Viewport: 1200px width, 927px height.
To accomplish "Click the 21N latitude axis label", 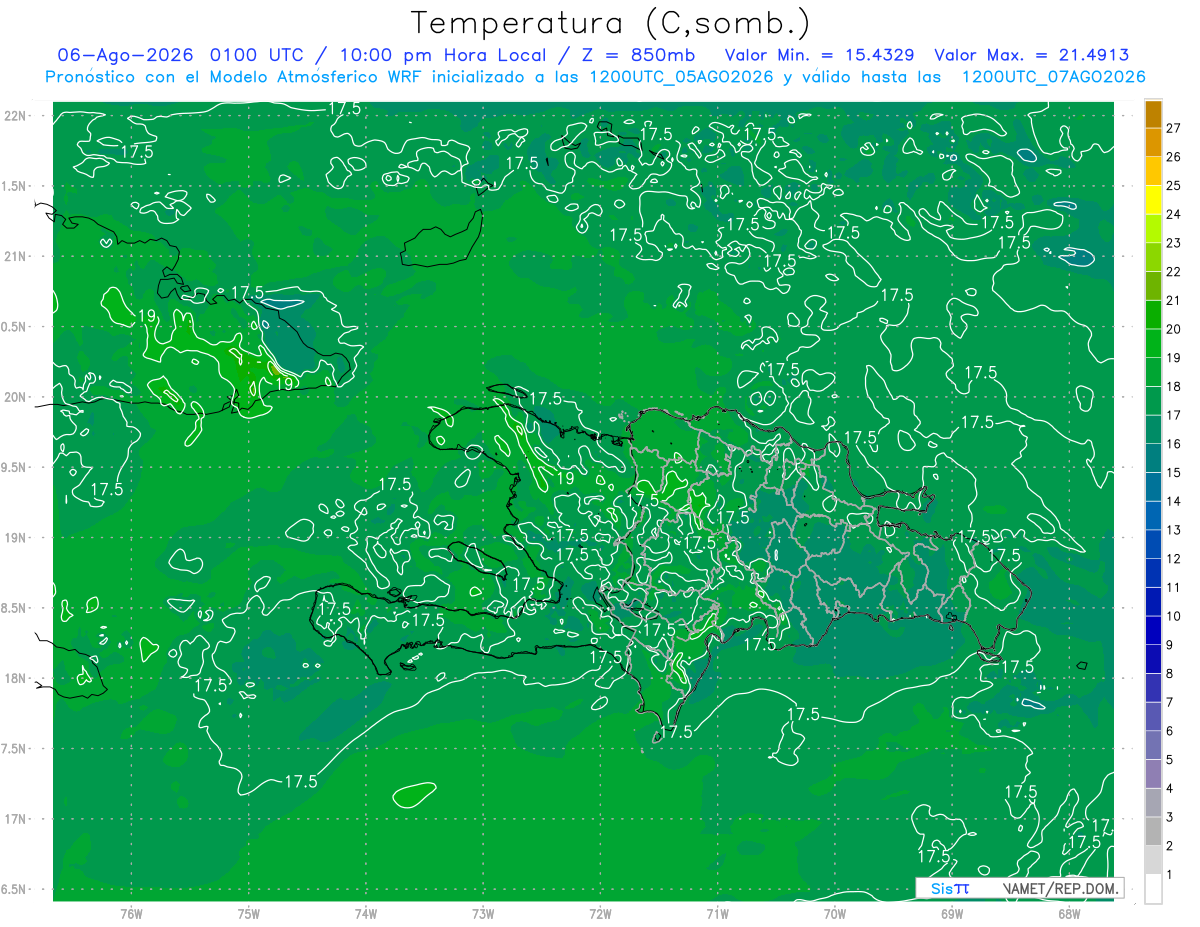I will tap(15, 257).
